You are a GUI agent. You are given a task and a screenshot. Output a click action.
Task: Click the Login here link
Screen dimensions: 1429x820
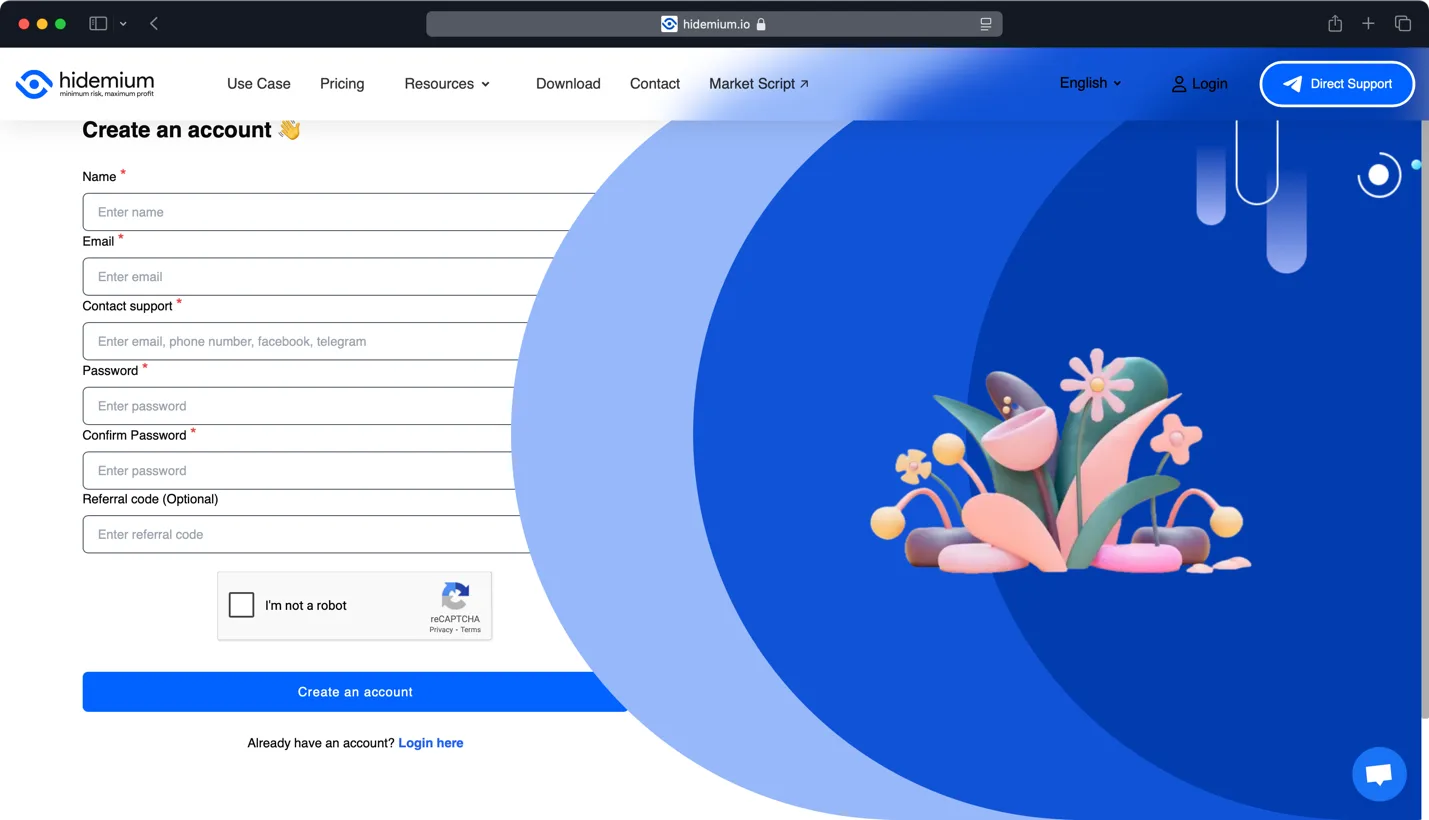click(431, 743)
